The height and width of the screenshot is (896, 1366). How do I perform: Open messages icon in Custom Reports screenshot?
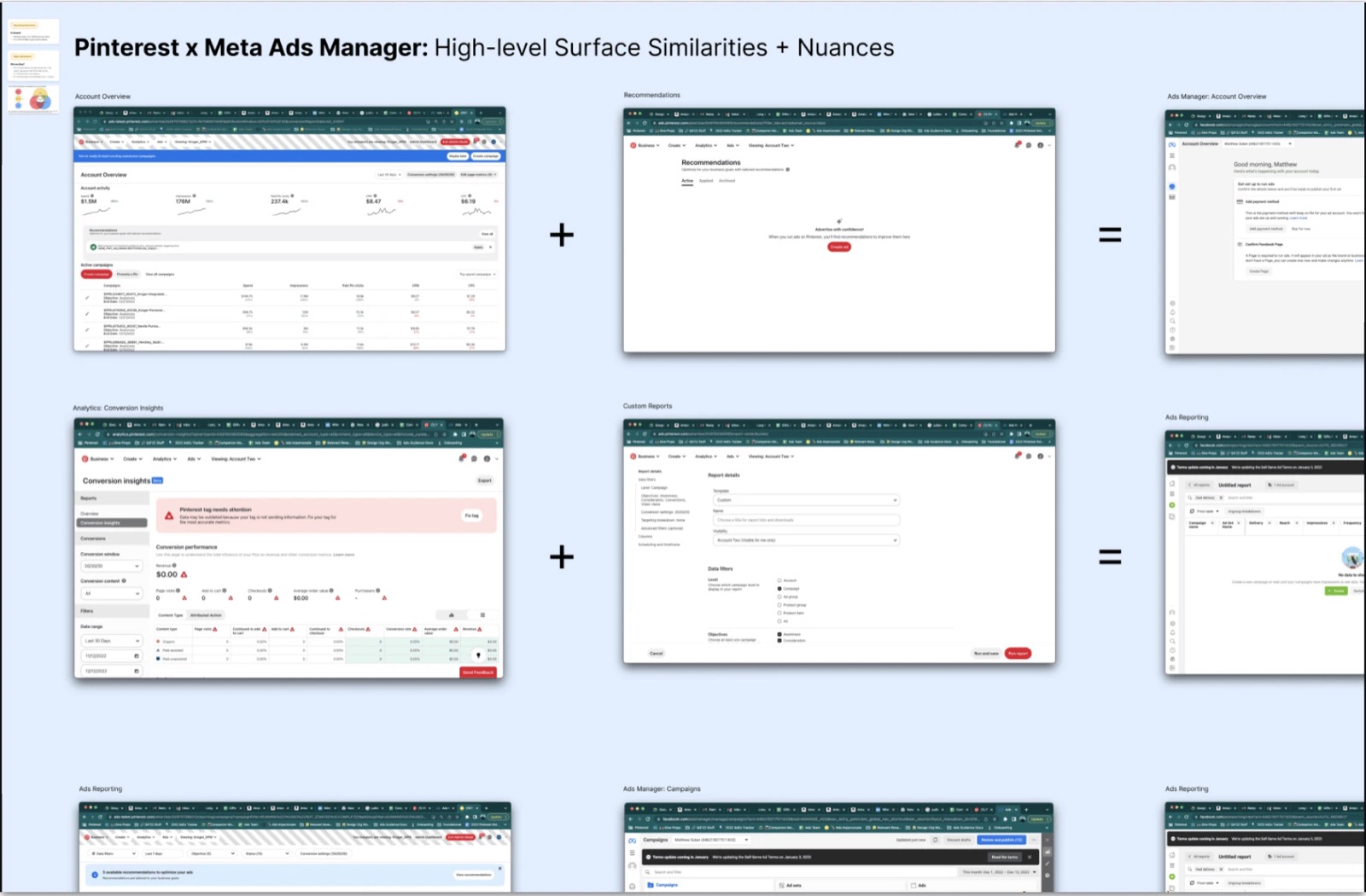click(x=1029, y=456)
